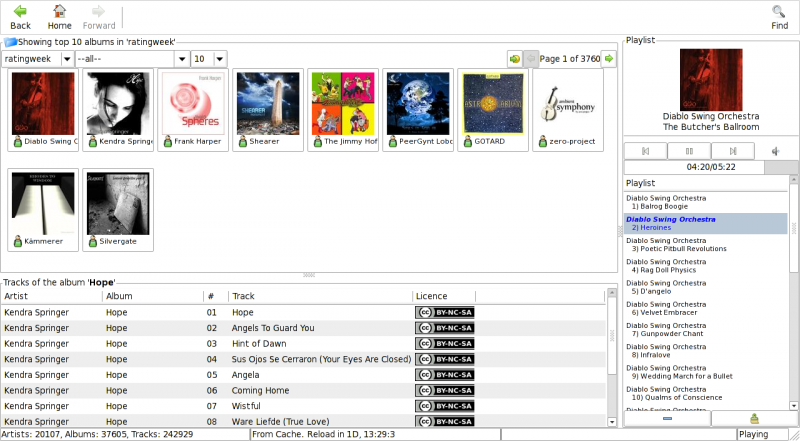Image resolution: width=800 pixels, height=441 pixels.
Task: Go to next albums page arrow
Action: 608,59
